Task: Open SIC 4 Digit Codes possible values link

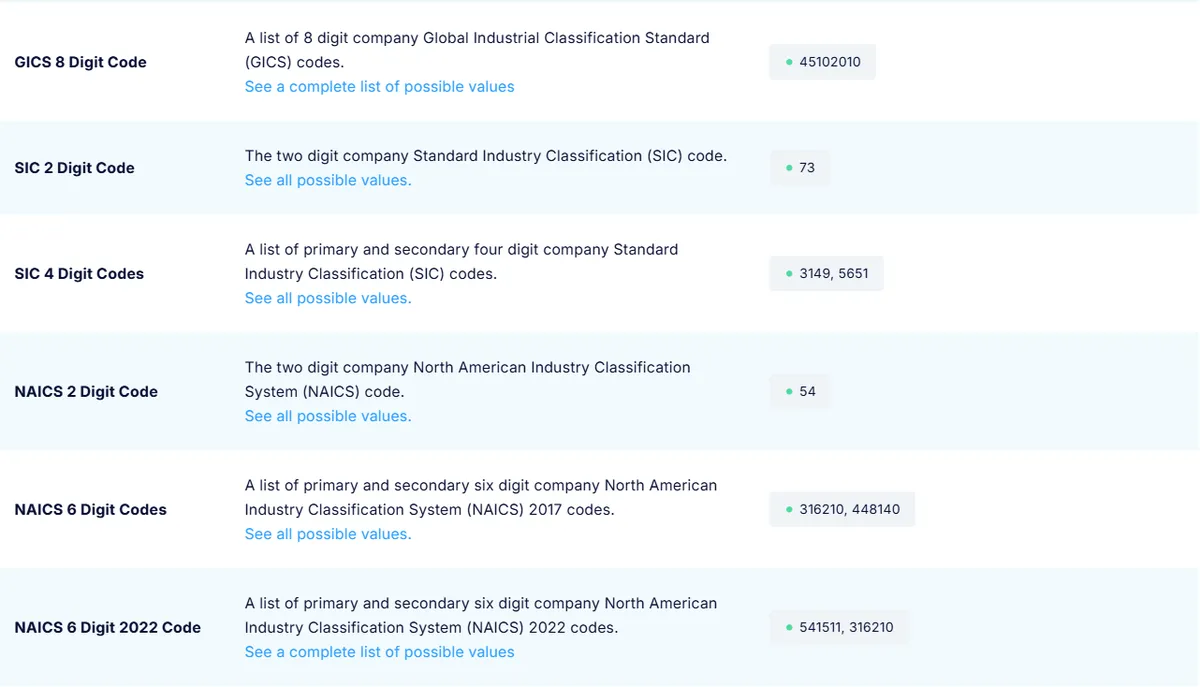Action: click(x=328, y=298)
